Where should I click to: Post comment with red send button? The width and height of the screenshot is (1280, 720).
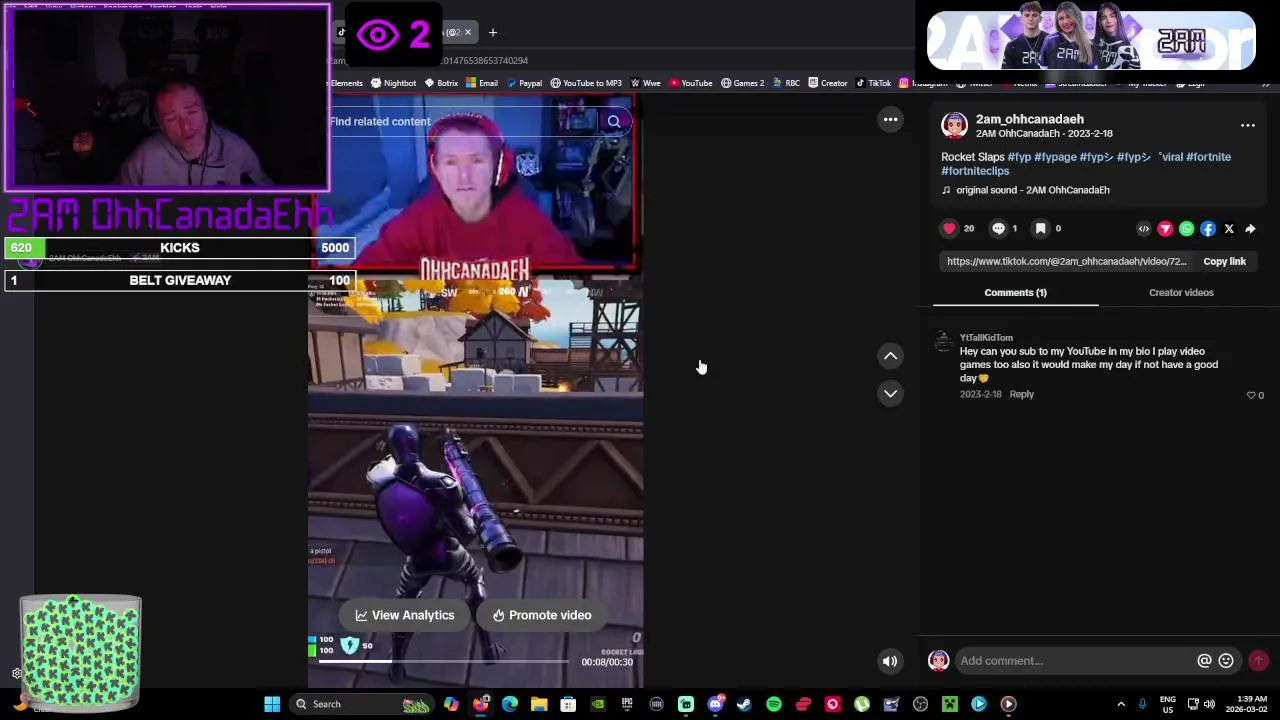(1259, 660)
